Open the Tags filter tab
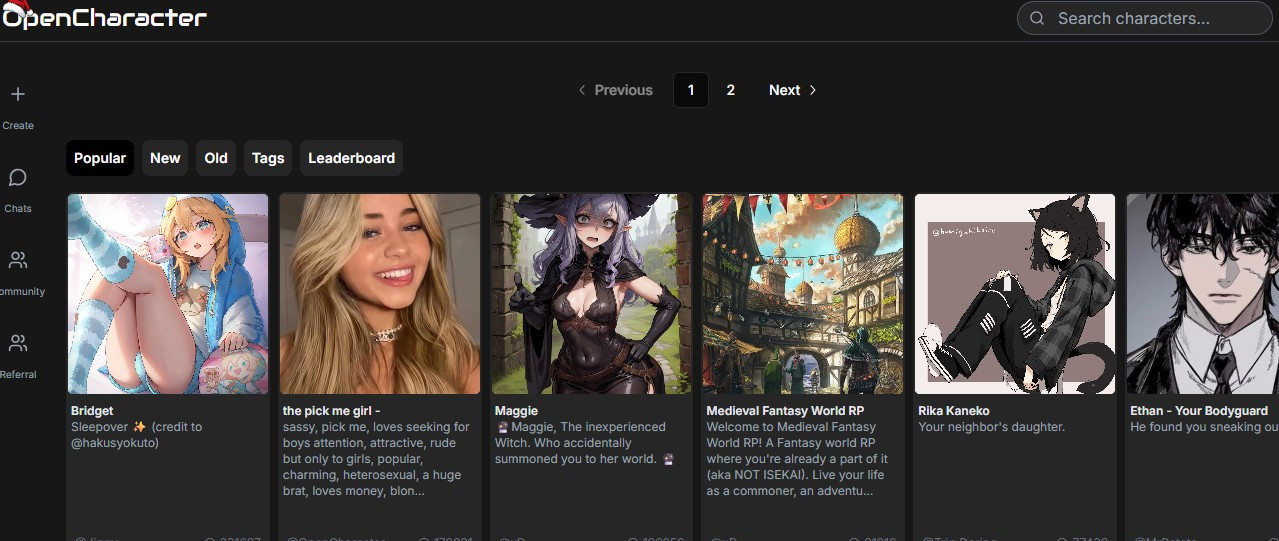Screen dimensions: 1279x541 (268, 158)
